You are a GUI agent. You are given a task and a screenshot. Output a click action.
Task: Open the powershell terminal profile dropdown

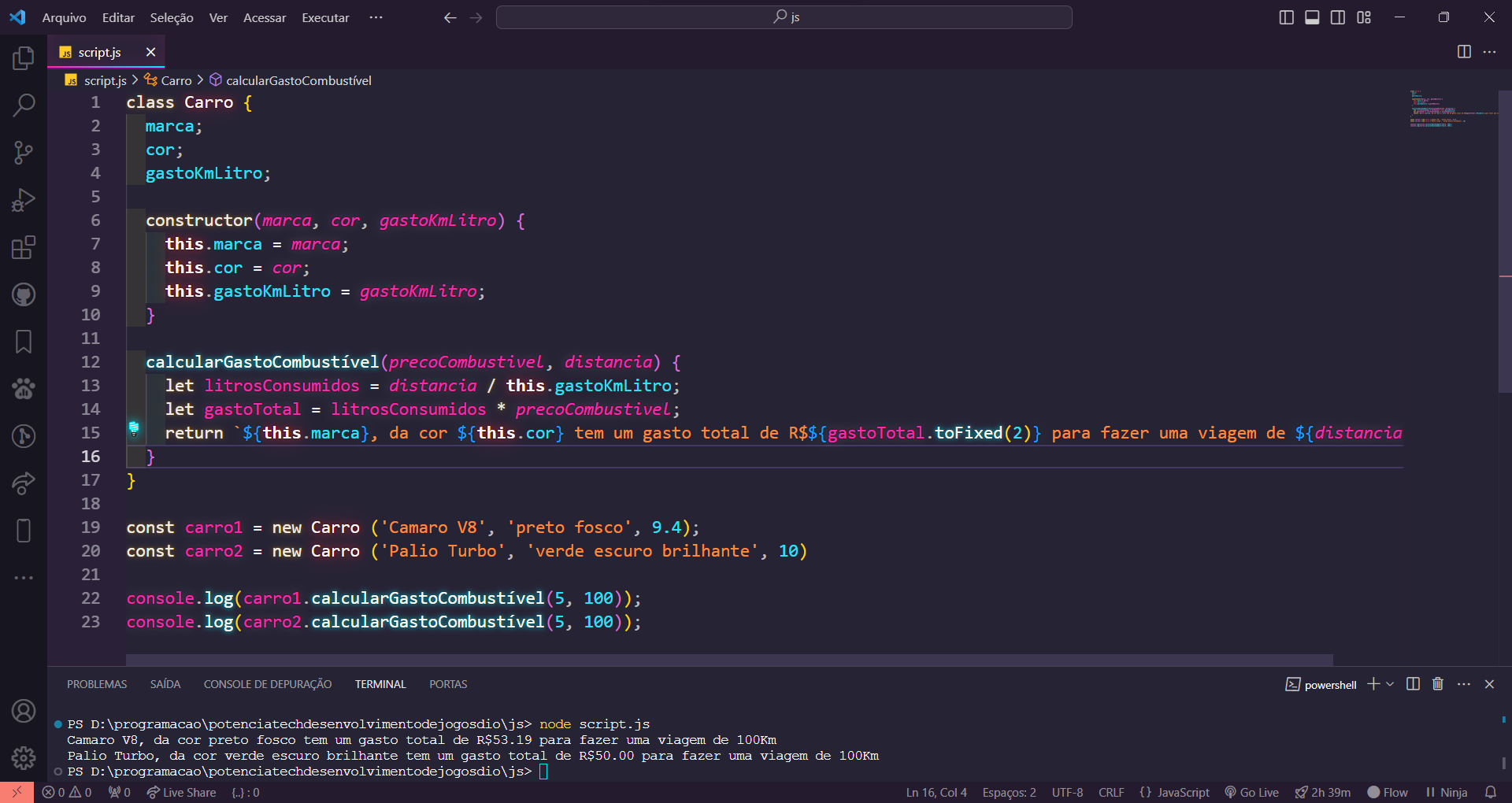(x=1388, y=684)
